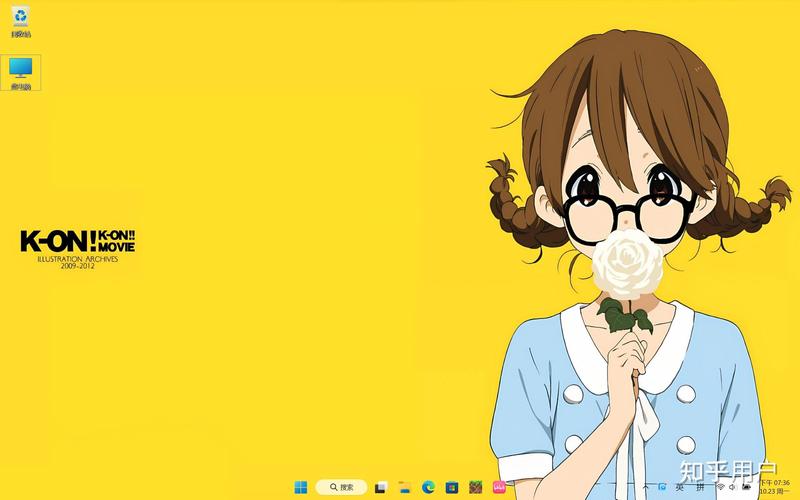The image size is (800, 500).
Task: Click the blue system tray app icon
Action: 662,487
